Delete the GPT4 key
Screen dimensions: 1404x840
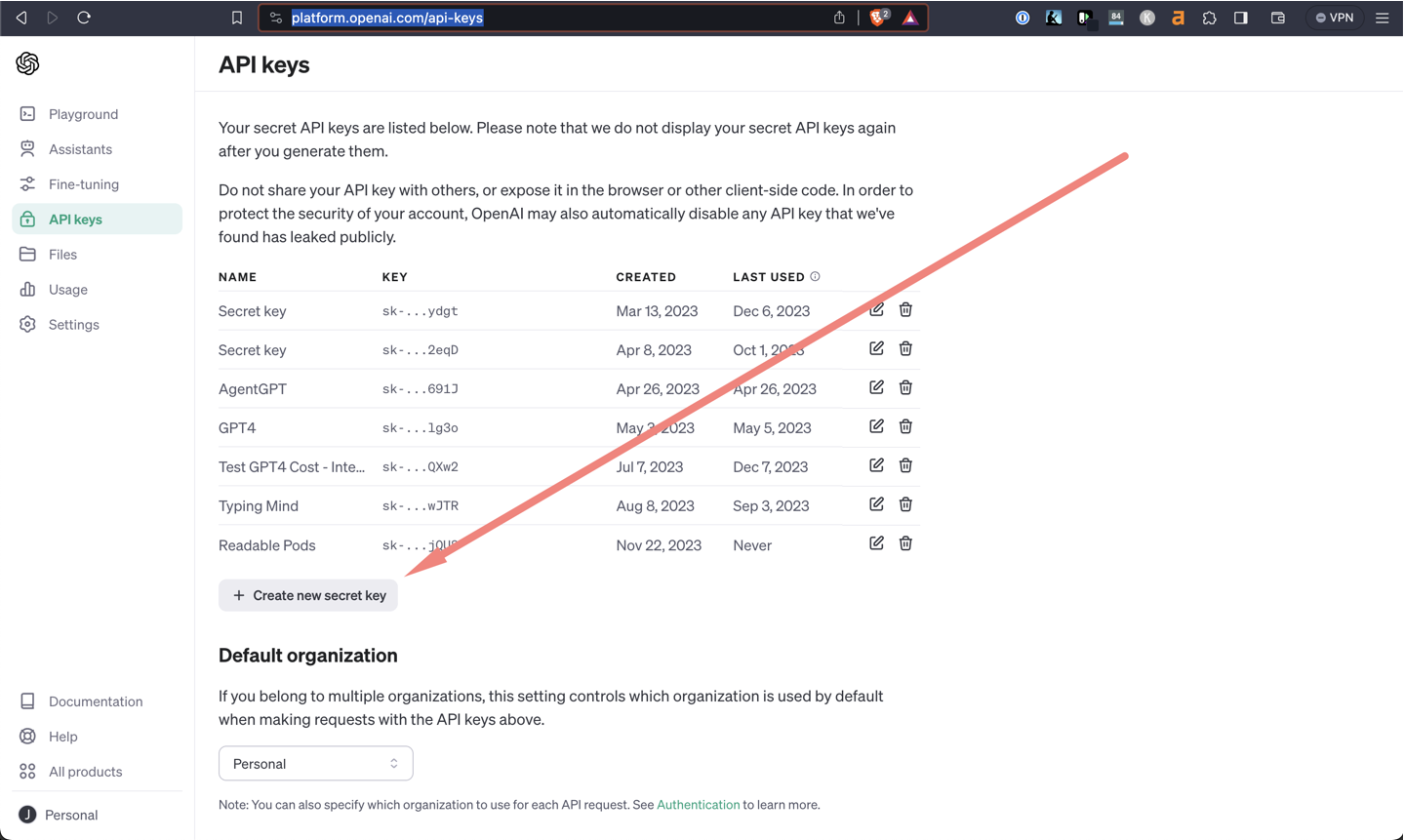pos(905,426)
